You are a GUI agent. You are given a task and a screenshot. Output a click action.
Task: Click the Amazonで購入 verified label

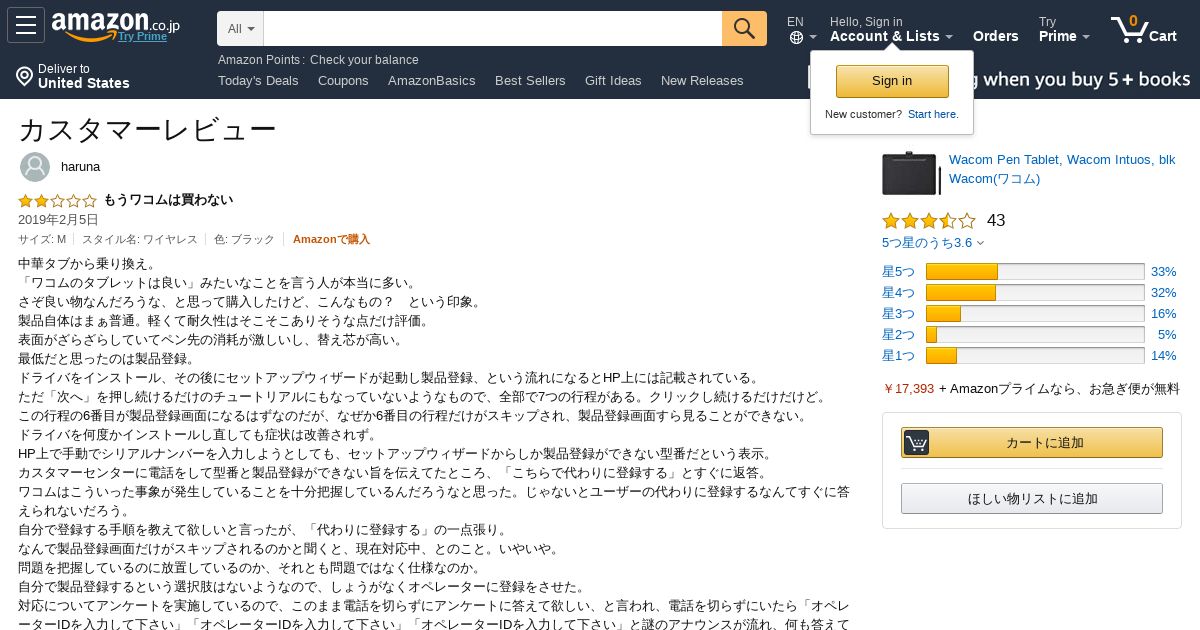[x=331, y=239]
